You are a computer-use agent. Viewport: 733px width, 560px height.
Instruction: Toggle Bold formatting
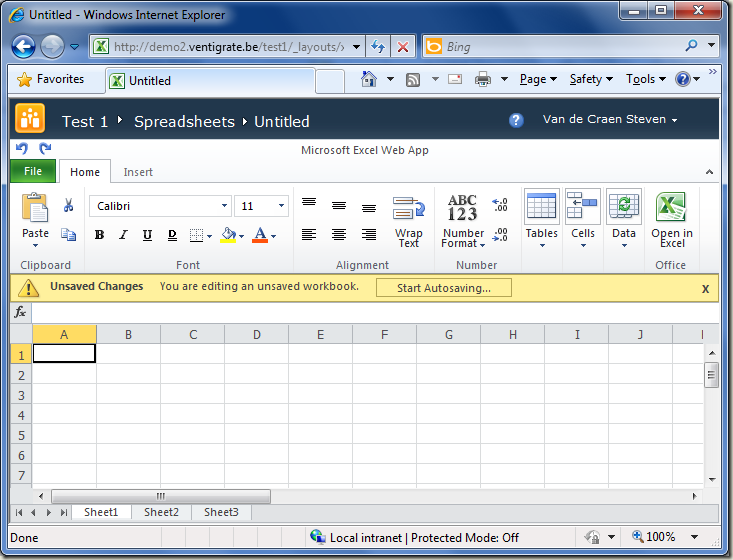99,235
